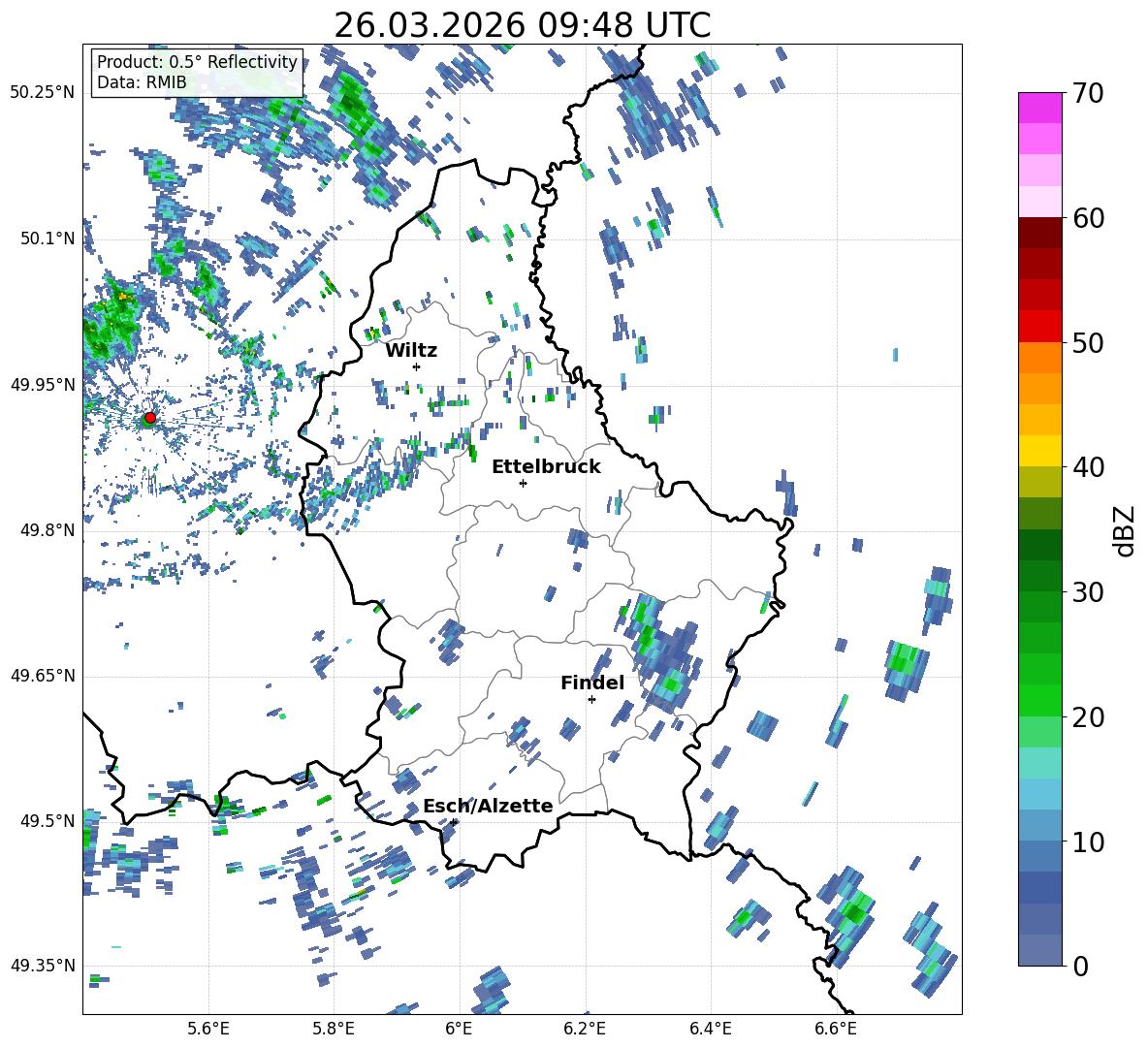Click the 49.8°N latitude label
1148x1048 pixels.
pos(47,530)
